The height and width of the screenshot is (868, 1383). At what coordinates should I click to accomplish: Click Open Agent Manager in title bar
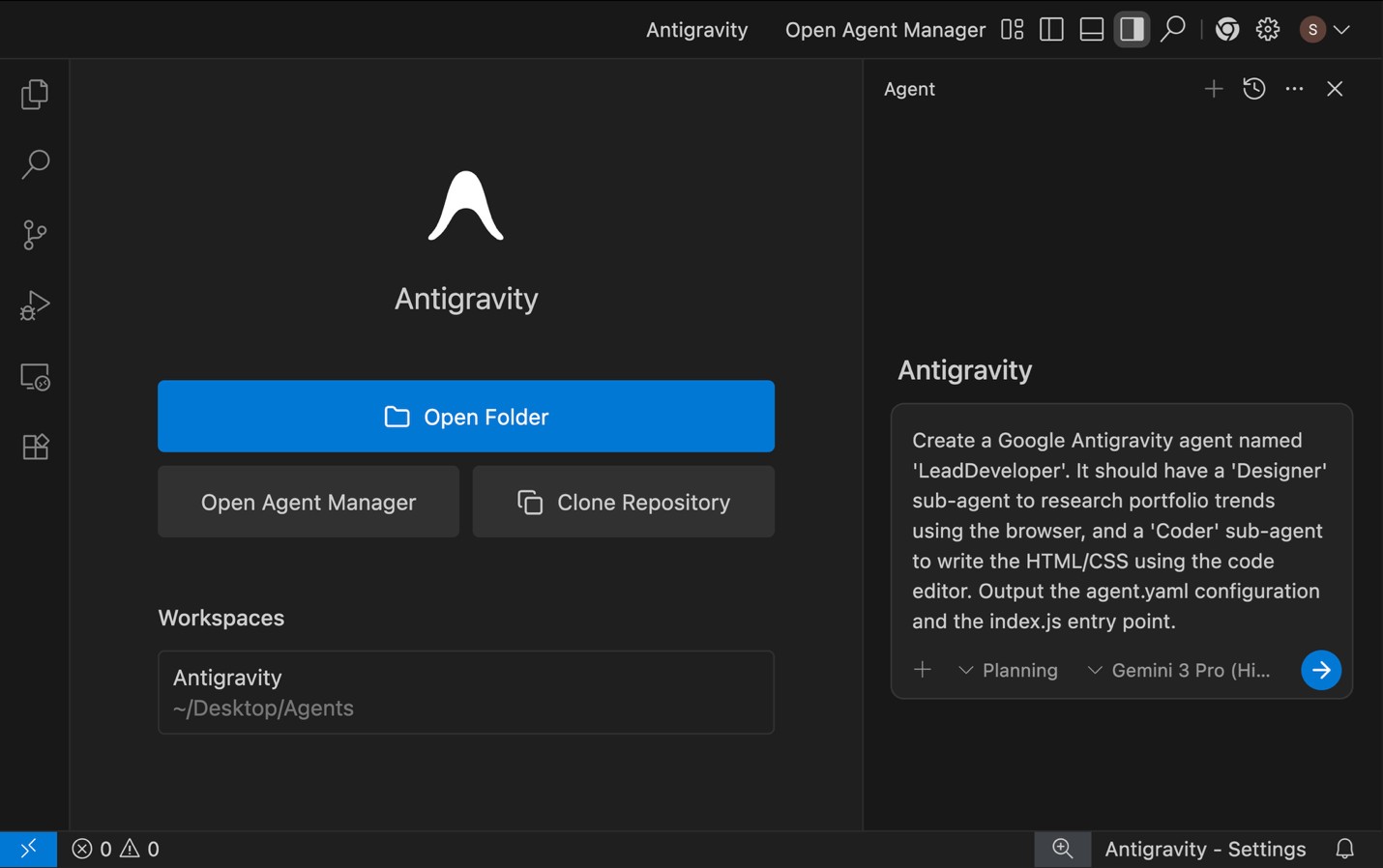click(x=884, y=30)
